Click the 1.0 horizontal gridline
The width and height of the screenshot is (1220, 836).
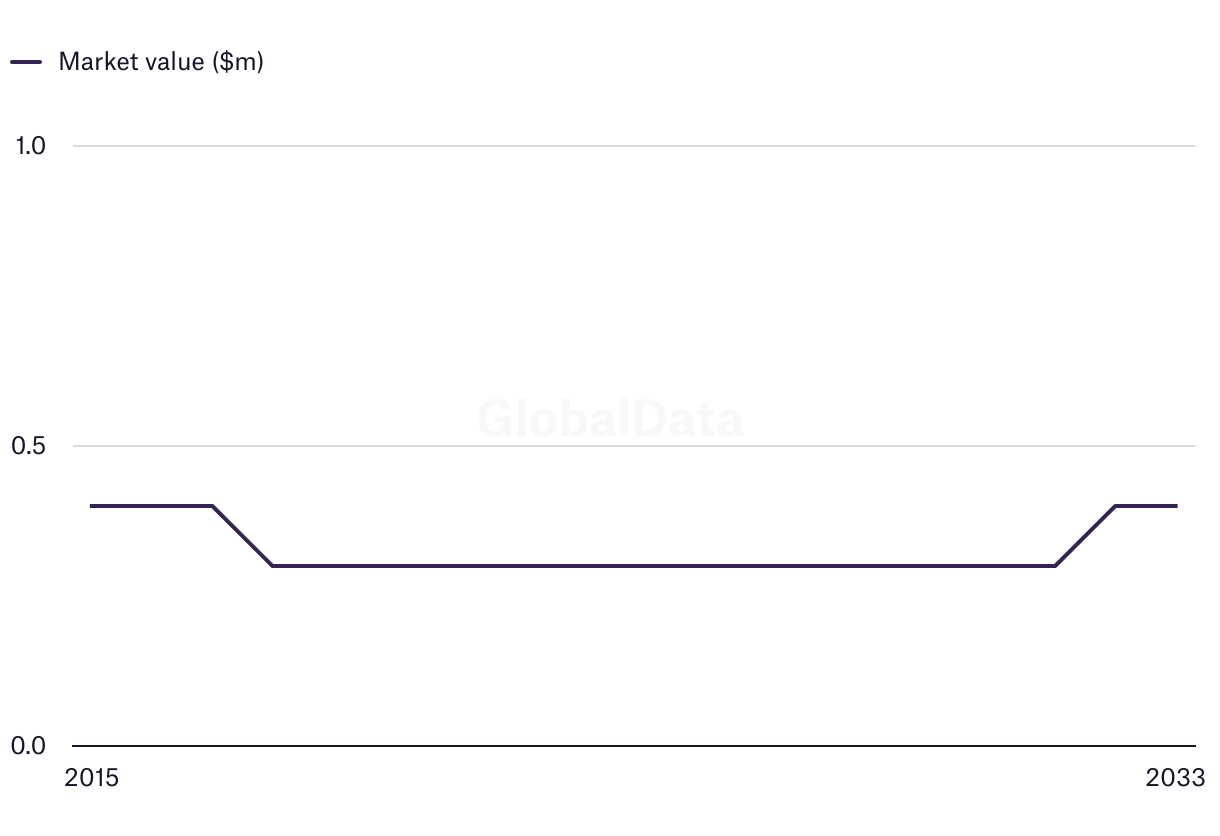[634, 146]
